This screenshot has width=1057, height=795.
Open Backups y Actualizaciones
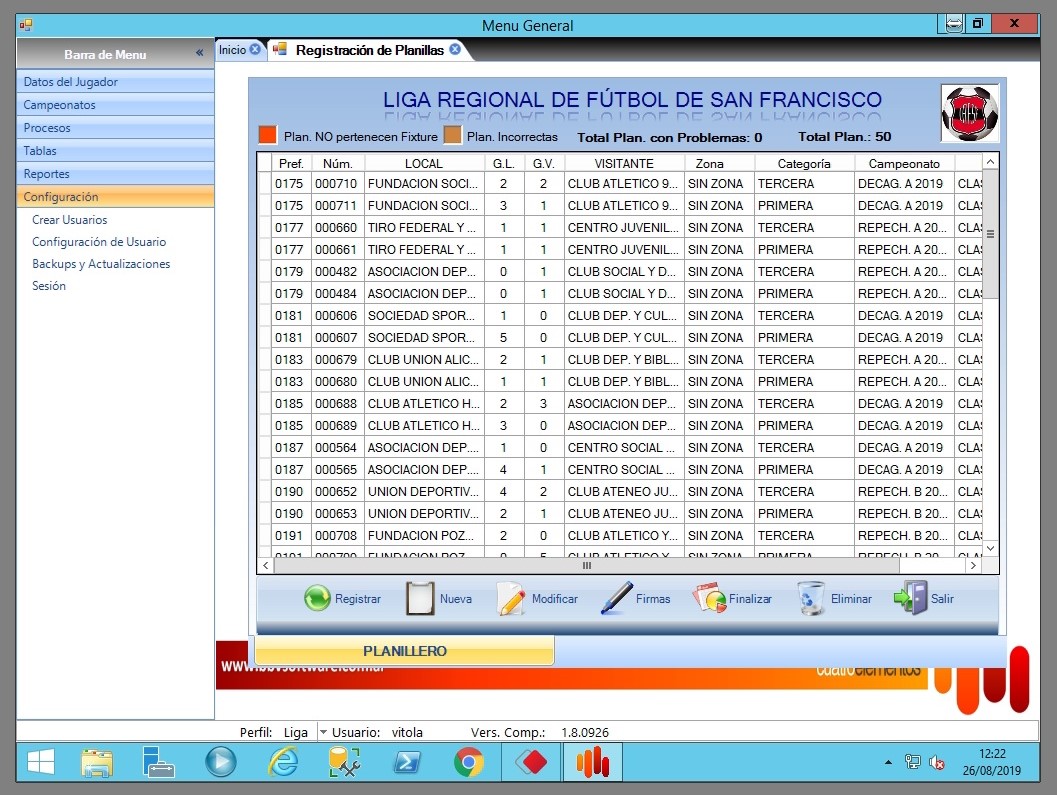pyautogui.click(x=101, y=264)
